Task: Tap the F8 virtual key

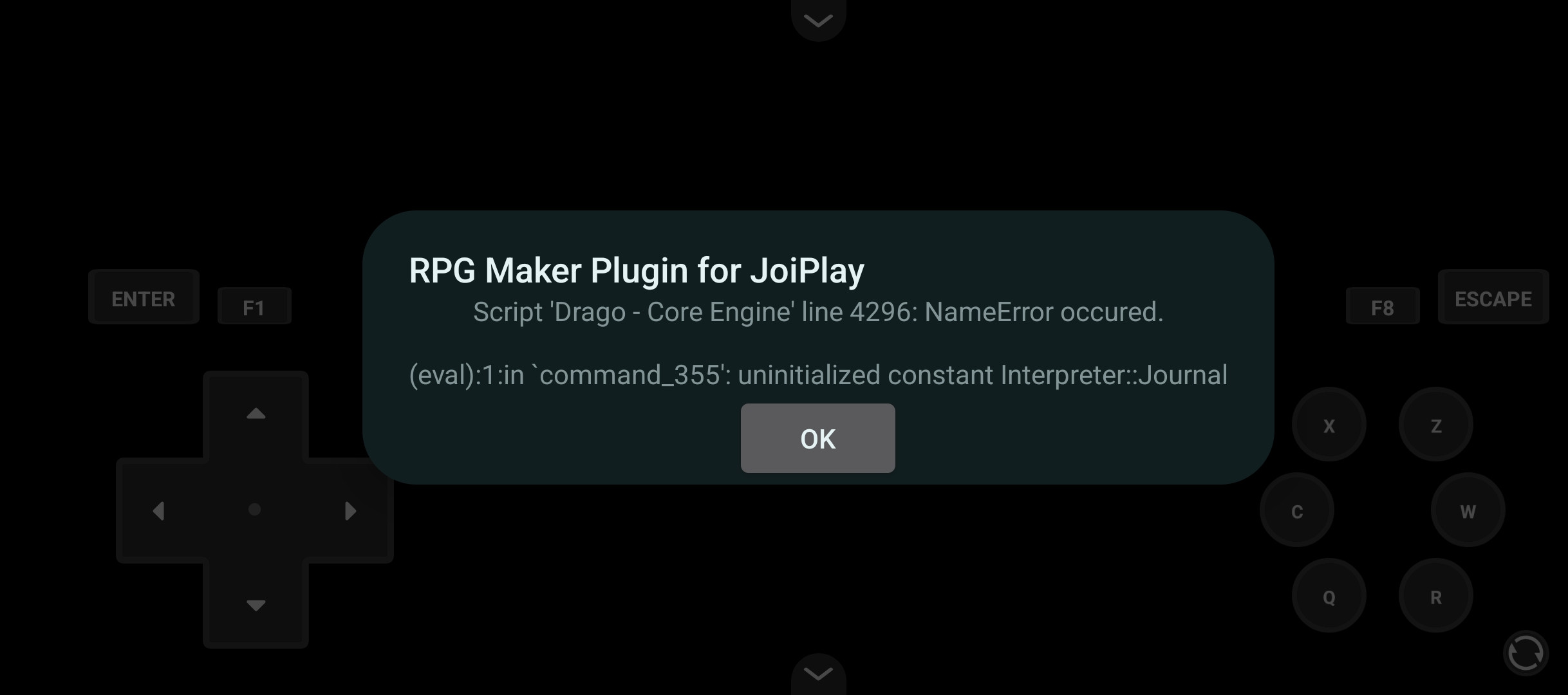Action: (x=1383, y=306)
